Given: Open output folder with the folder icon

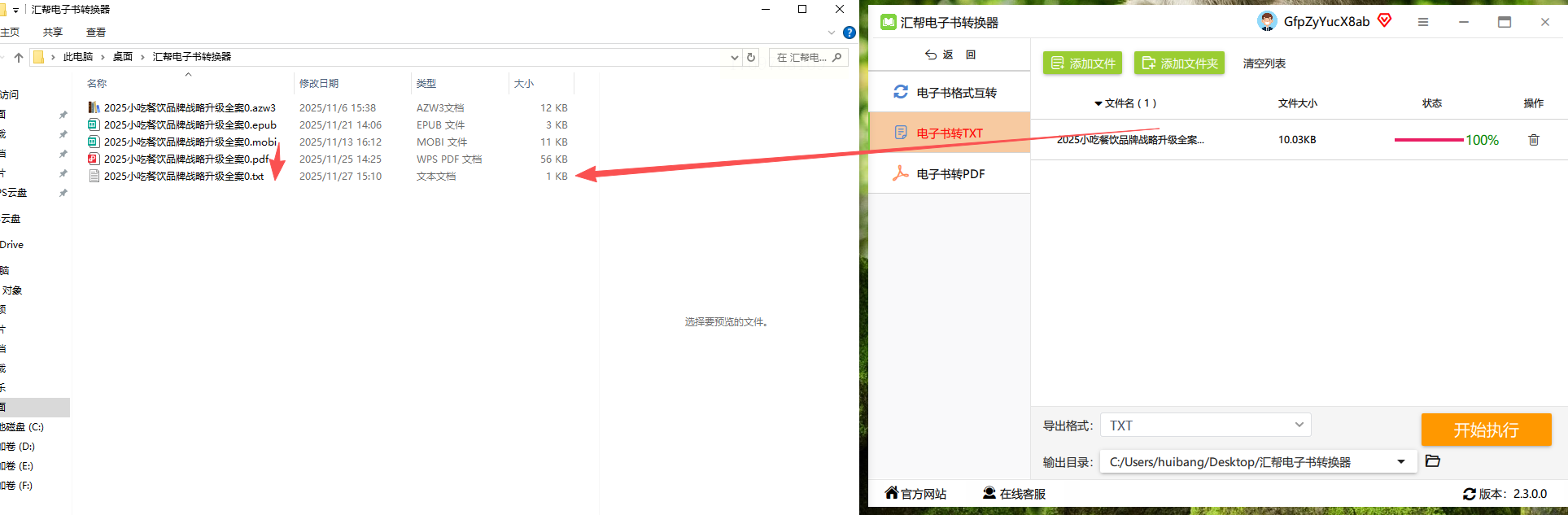Looking at the screenshot, I should (x=1433, y=461).
